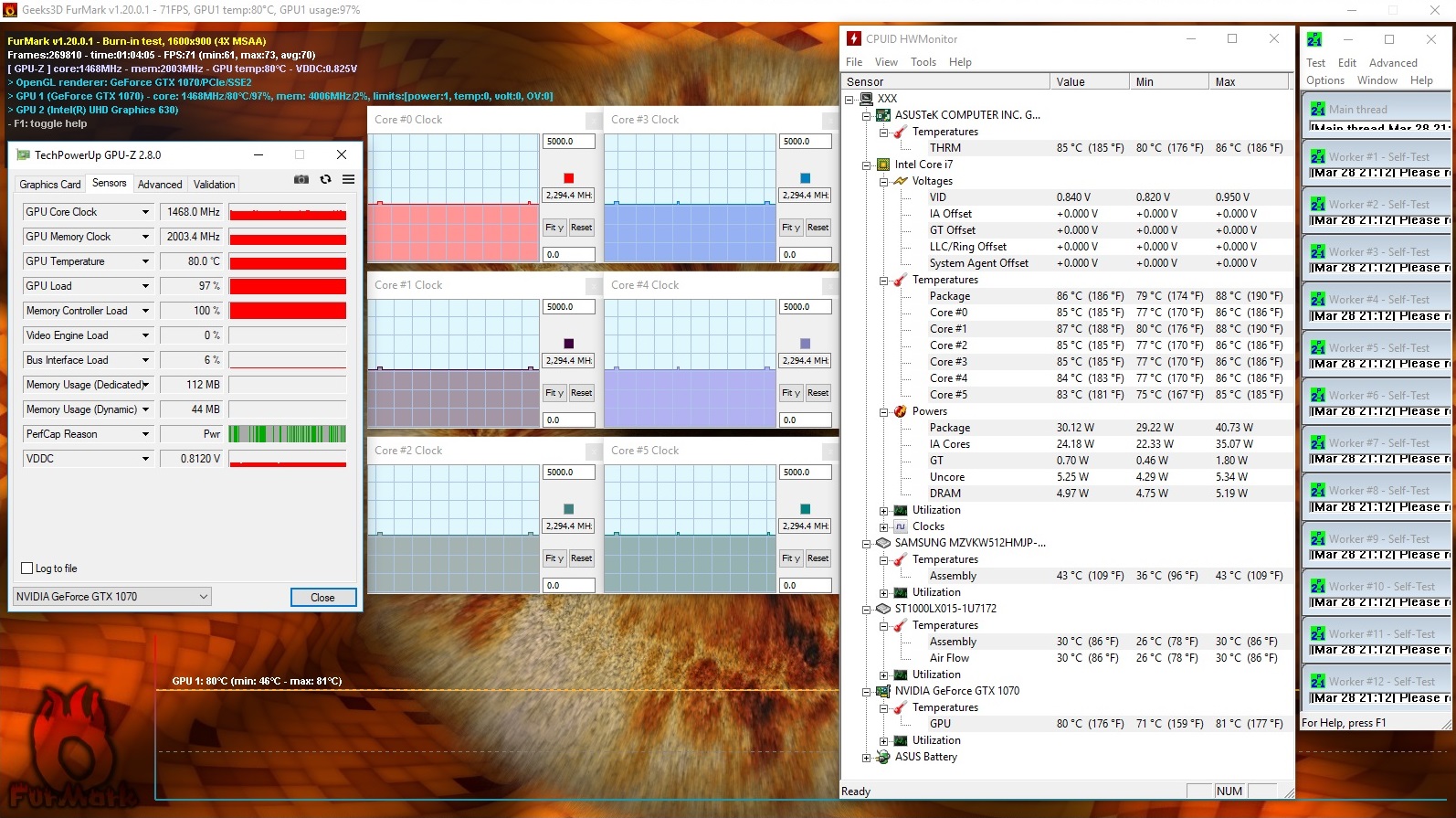This screenshot has width=1456, height=818.
Task: Click the FurMark title bar icon
Action: point(10,10)
